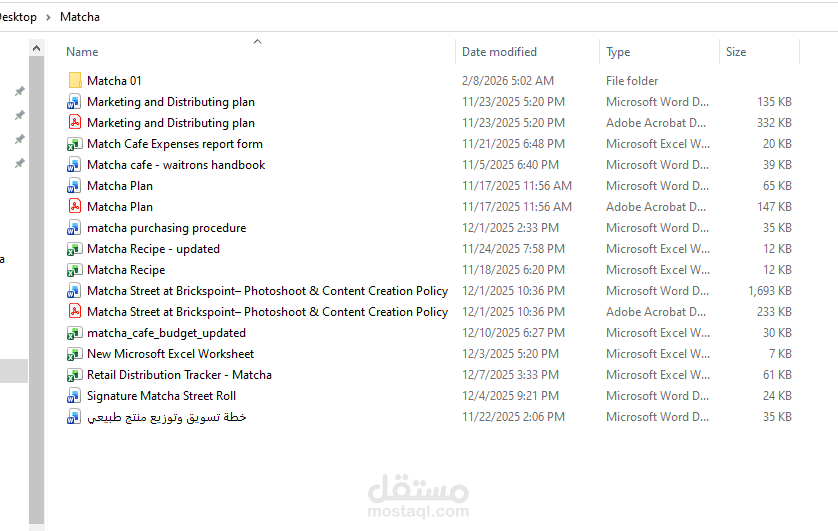This screenshot has height=531, width=838.
Task: Click Word icon of Matcha cafe - waitrons handbook
Action: click(x=74, y=165)
